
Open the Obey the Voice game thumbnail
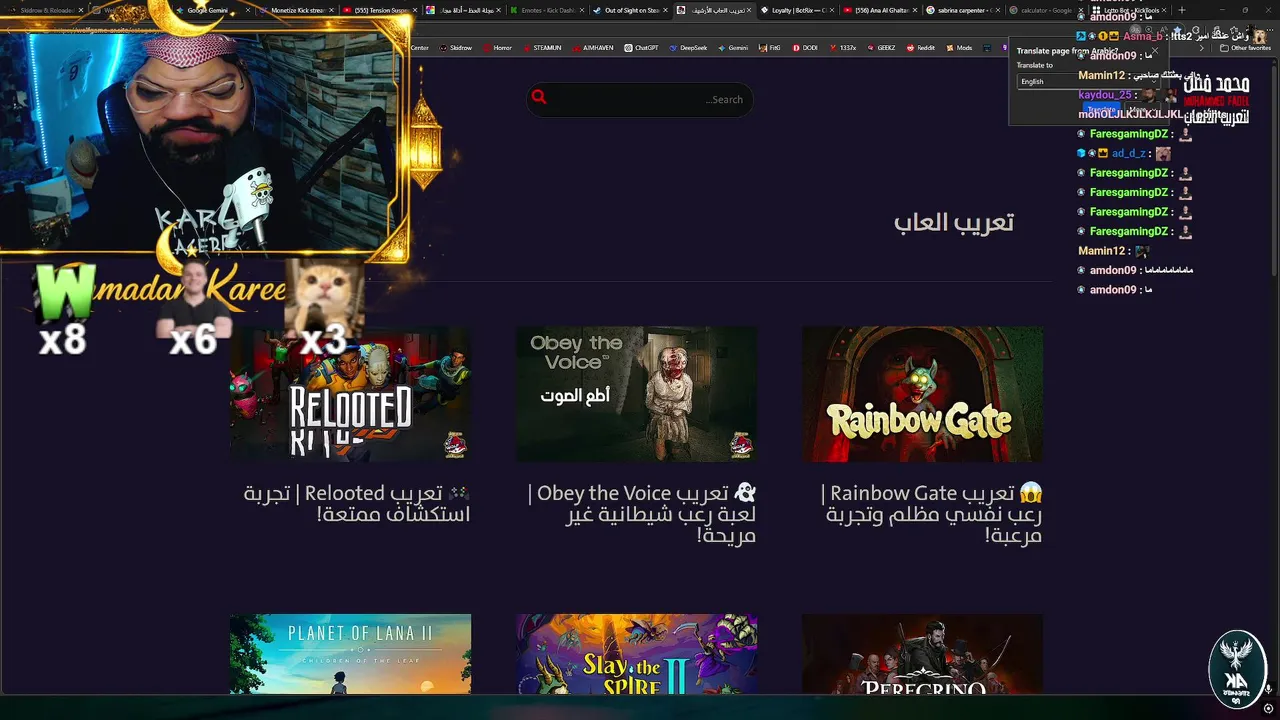tap(636, 394)
